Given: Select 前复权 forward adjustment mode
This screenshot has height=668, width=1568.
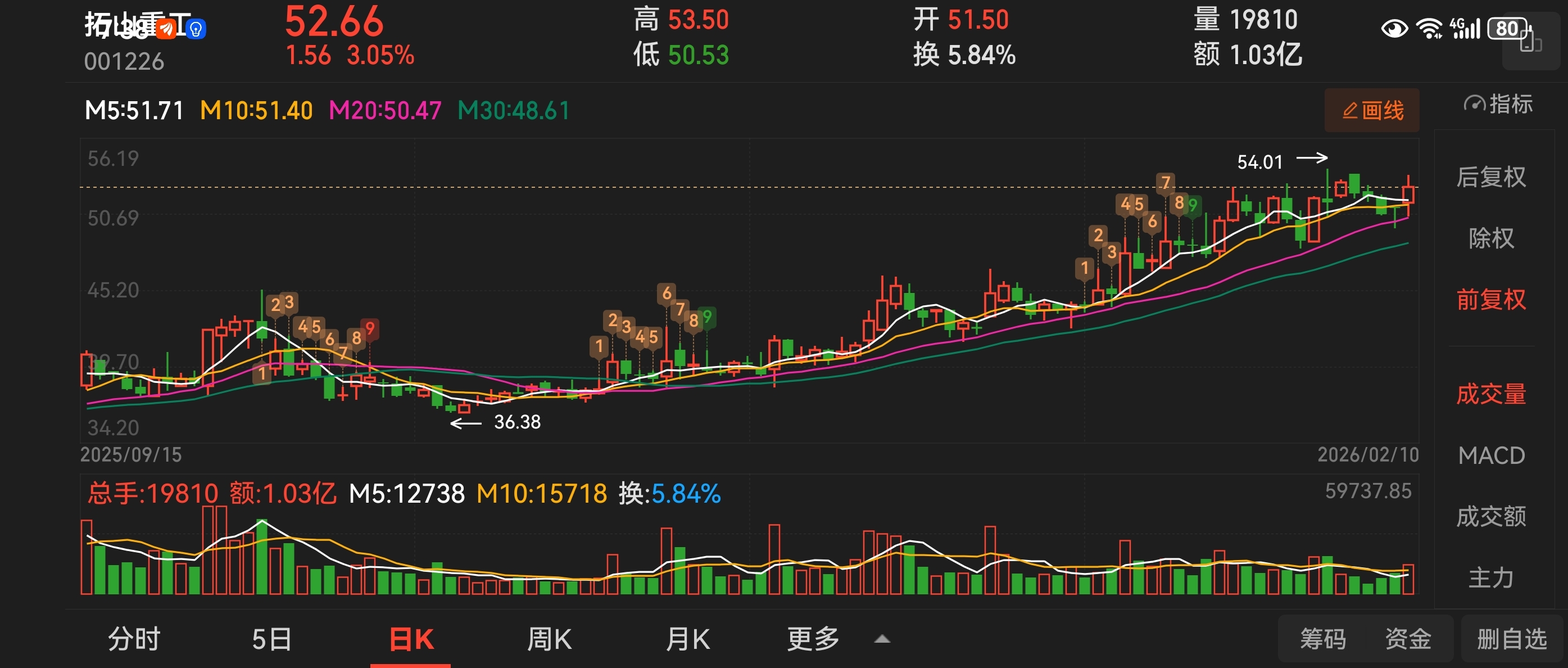Looking at the screenshot, I should pos(1490,300).
